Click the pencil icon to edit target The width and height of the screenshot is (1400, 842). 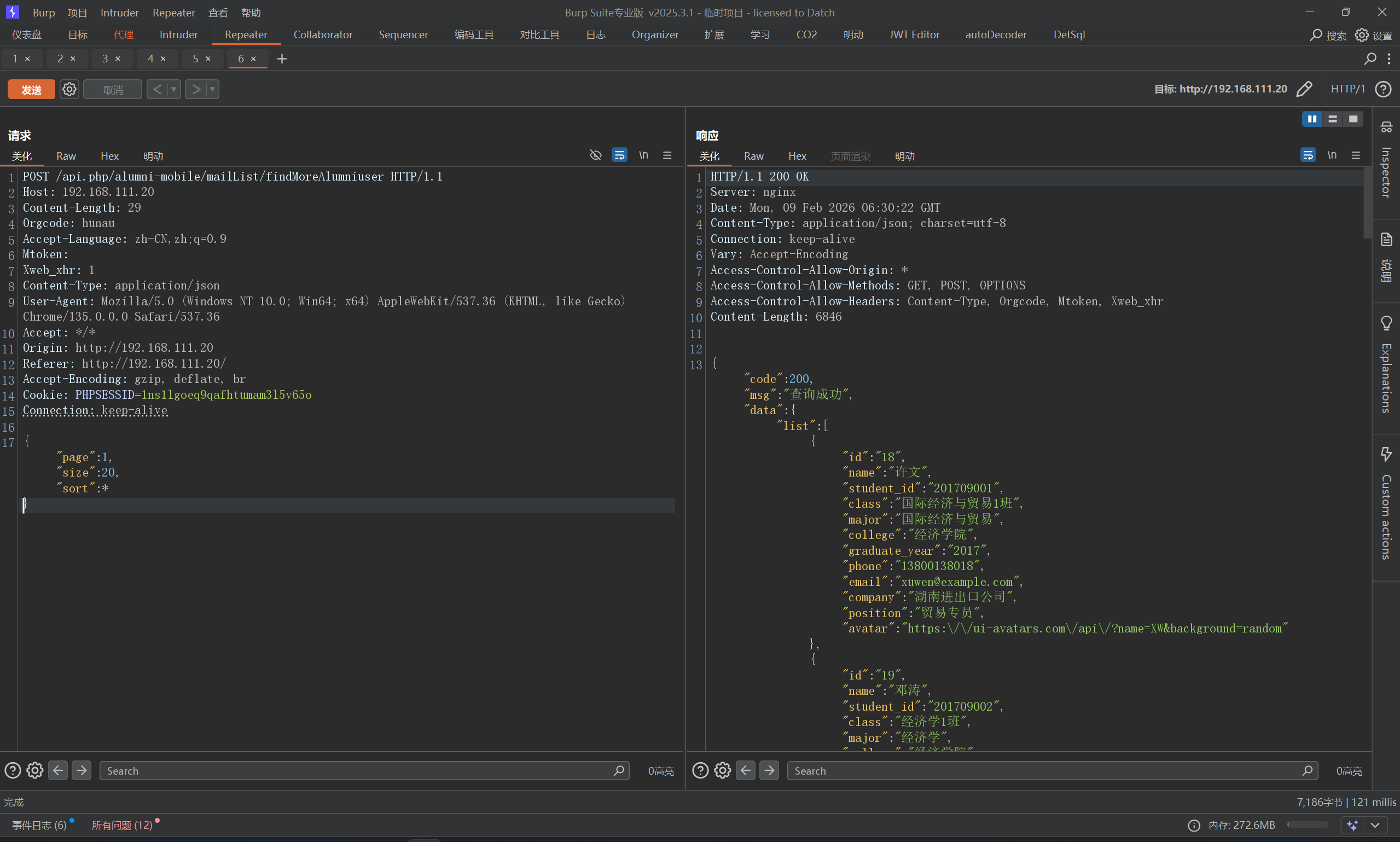1304,89
